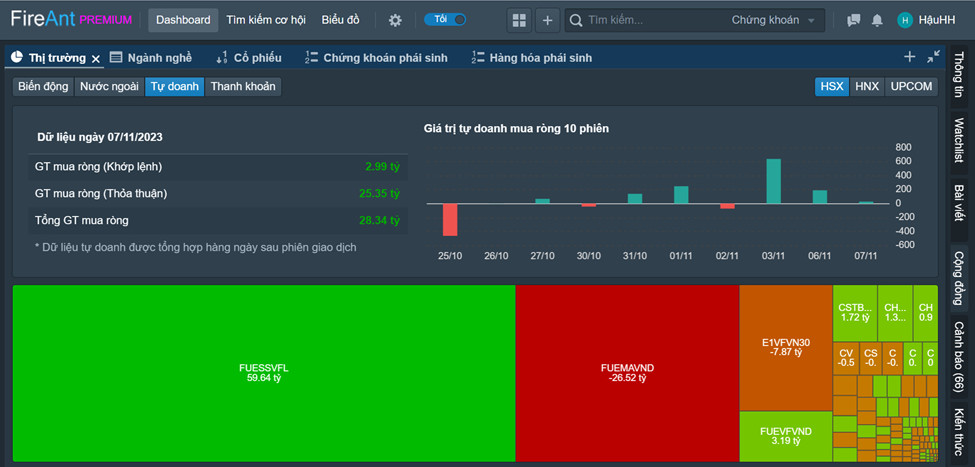
Task: Add a new tab with plus icon
Action: (909, 57)
